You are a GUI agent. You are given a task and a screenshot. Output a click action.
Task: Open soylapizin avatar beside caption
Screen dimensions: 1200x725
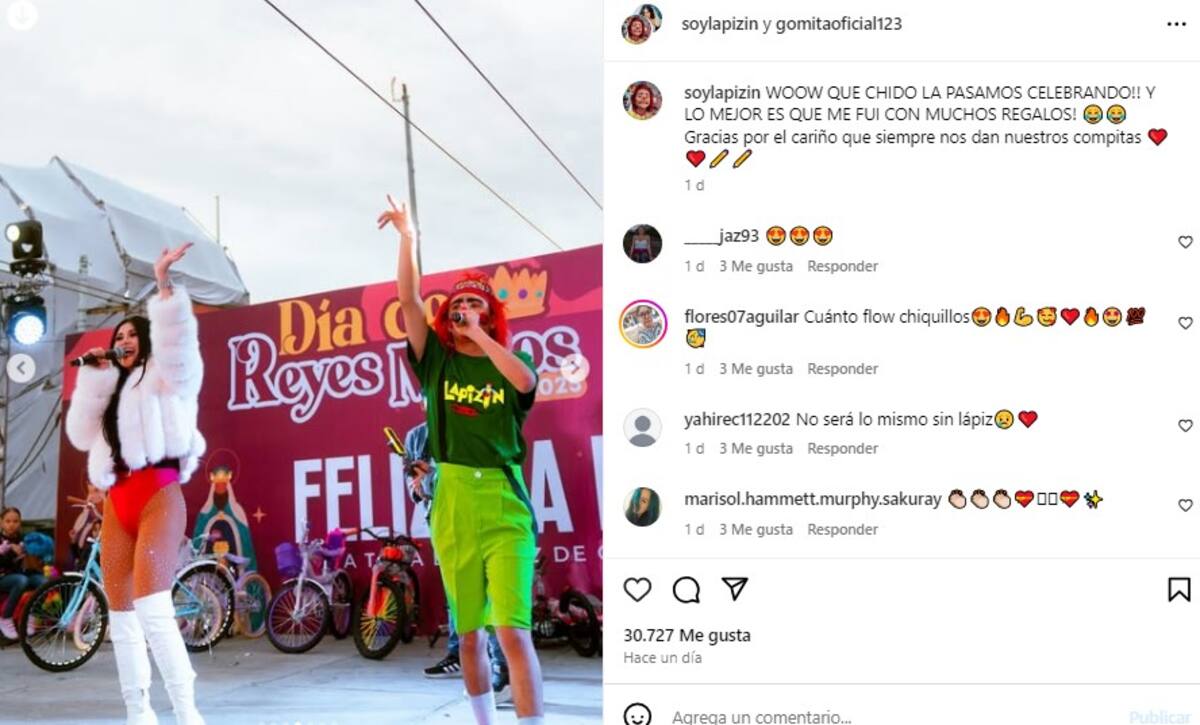coord(642,101)
